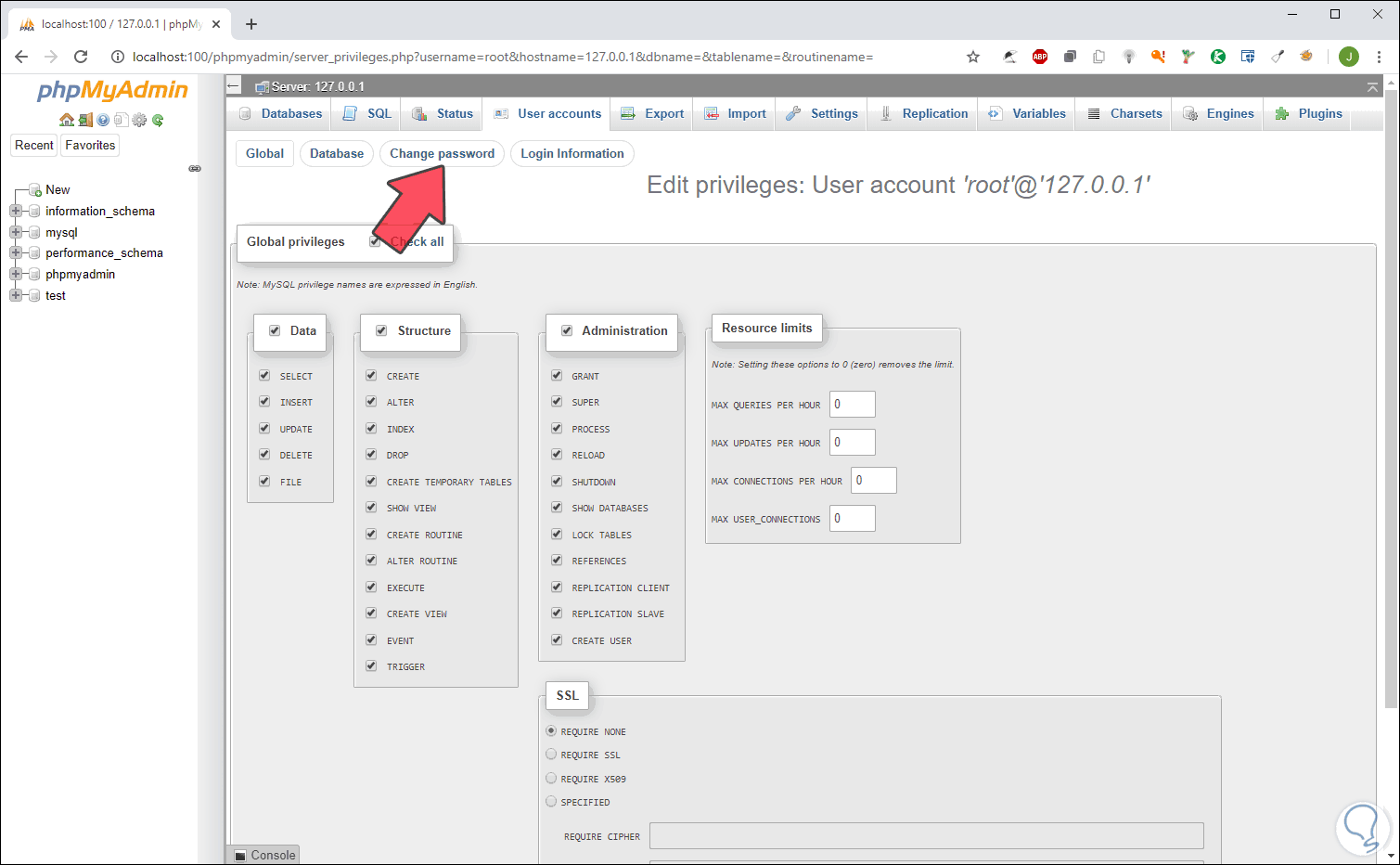
Task: Click the collapse top menu arrow icon
Action: tap(1372, 86)
